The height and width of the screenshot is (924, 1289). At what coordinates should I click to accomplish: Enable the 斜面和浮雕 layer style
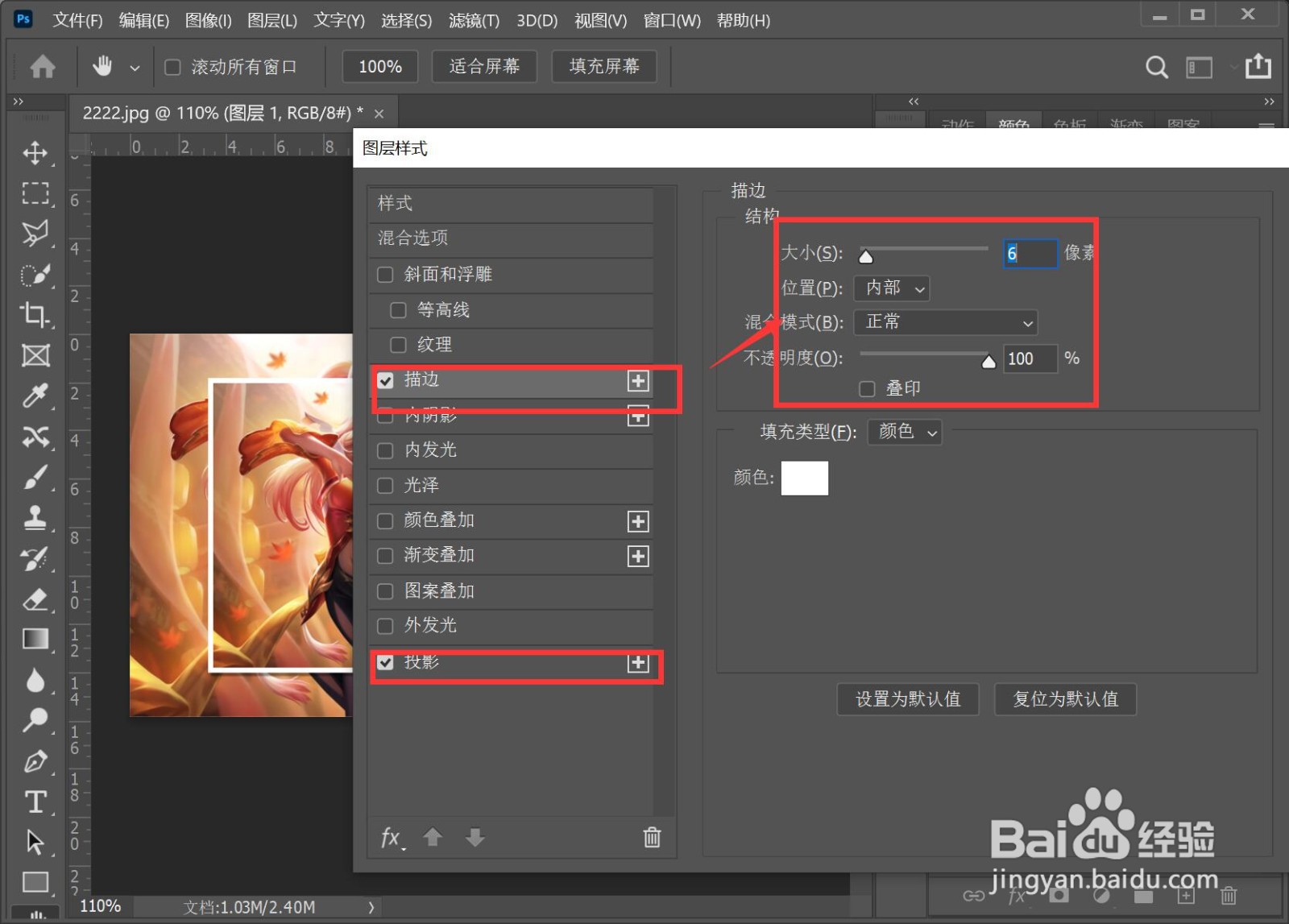tap(385, 275)
